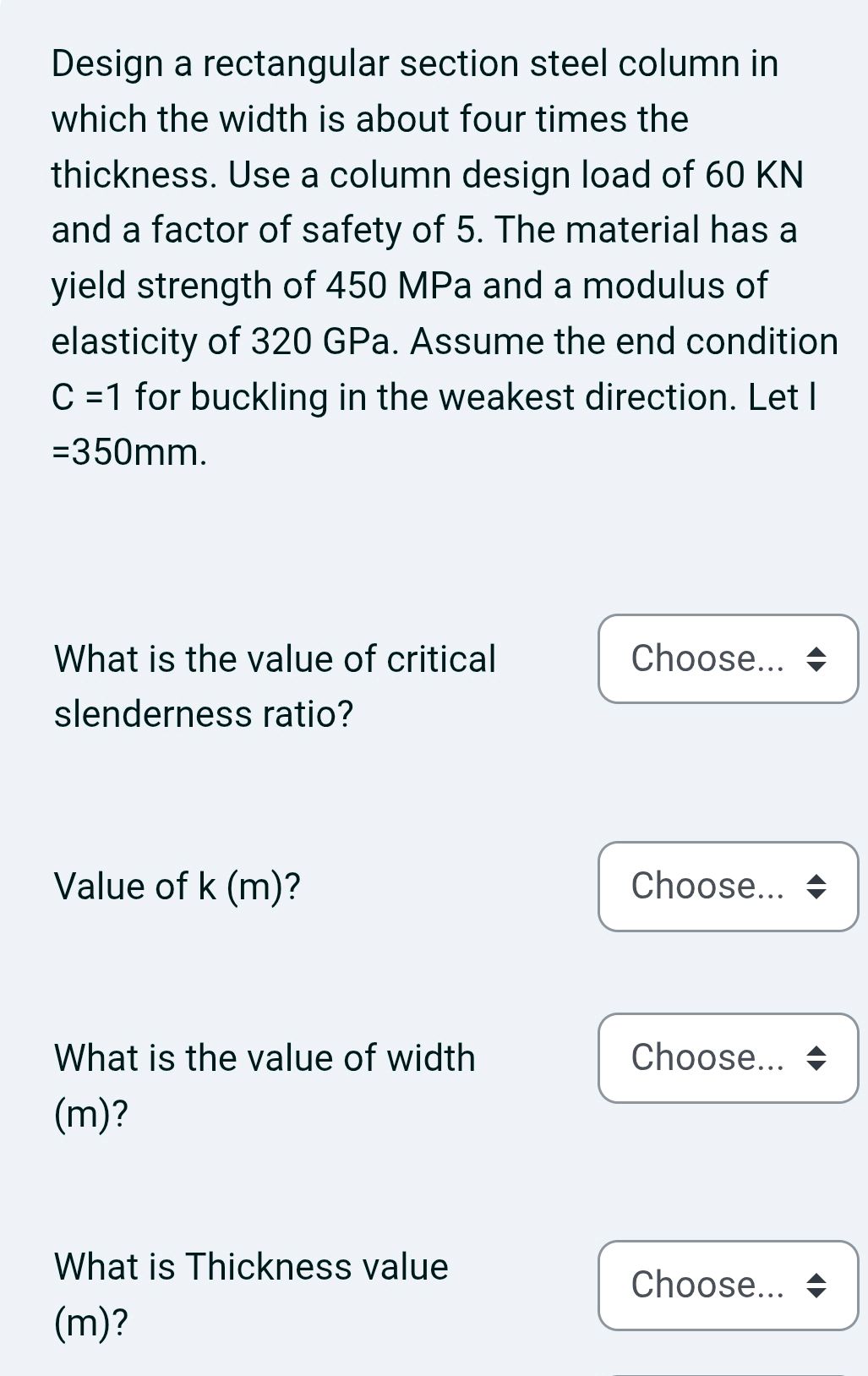Open the Value of k dropdown
This screenshot has width=868, height=1376.
(x=728, y=887)
